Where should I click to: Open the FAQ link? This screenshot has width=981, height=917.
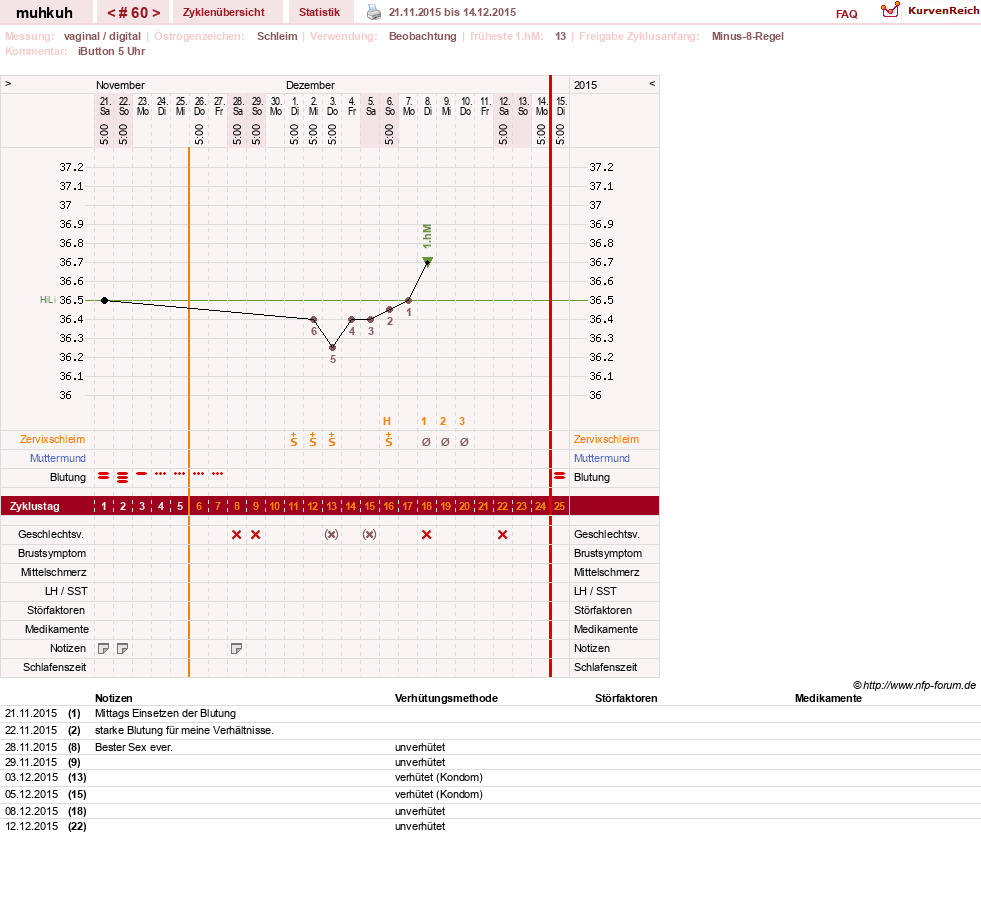[x=846, y=14]
